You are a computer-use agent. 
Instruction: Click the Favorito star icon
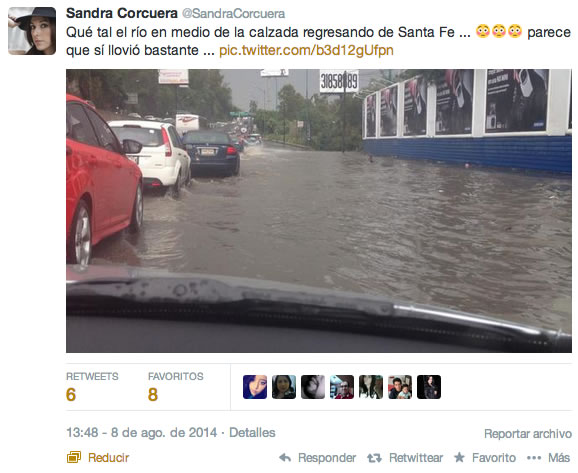coord(459,458)
